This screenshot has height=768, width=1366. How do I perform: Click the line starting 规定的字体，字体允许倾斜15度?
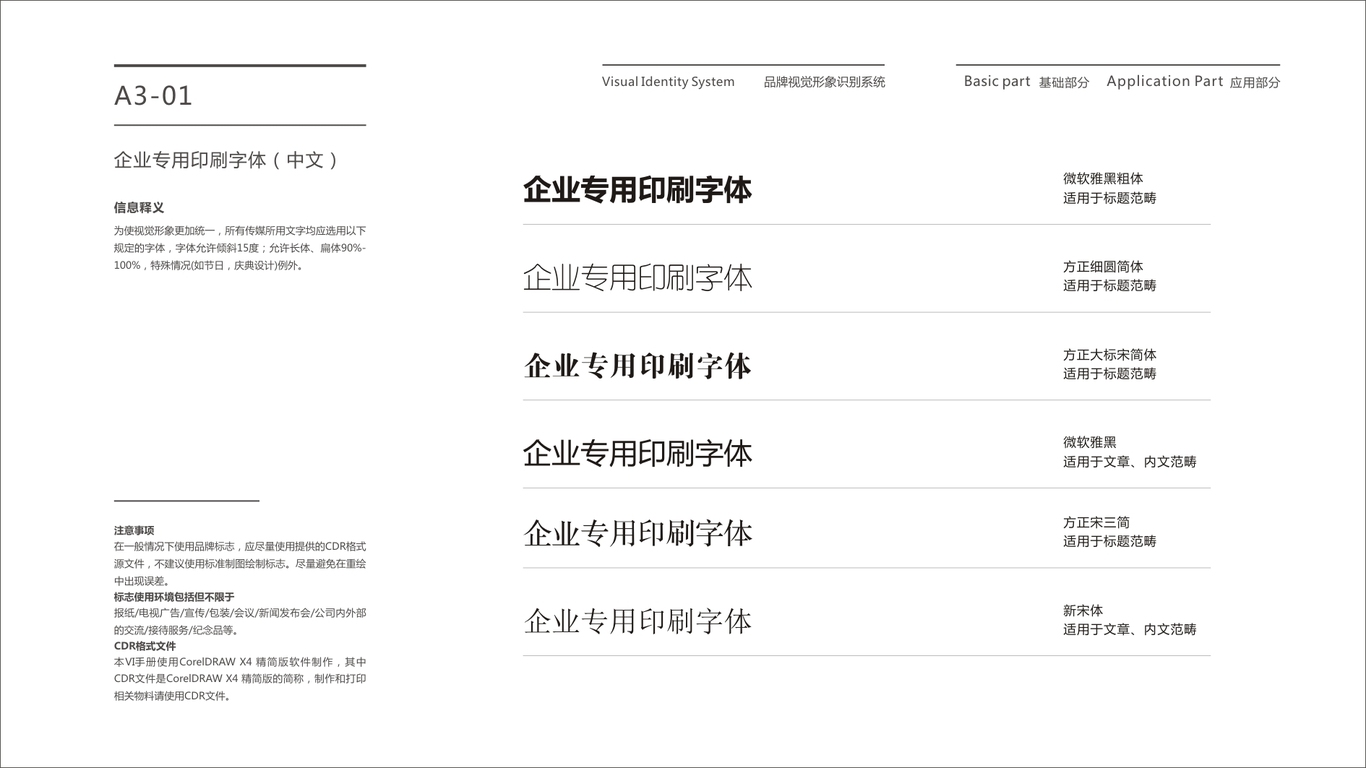[240, 248]
